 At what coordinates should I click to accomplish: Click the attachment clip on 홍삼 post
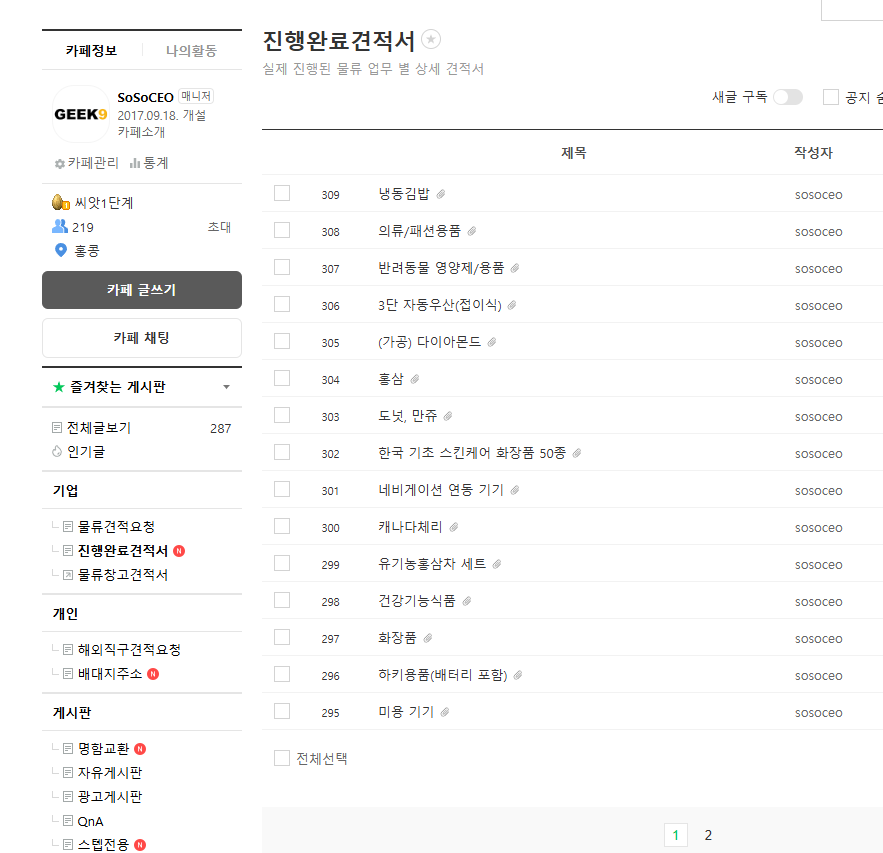tap(414, 378)
